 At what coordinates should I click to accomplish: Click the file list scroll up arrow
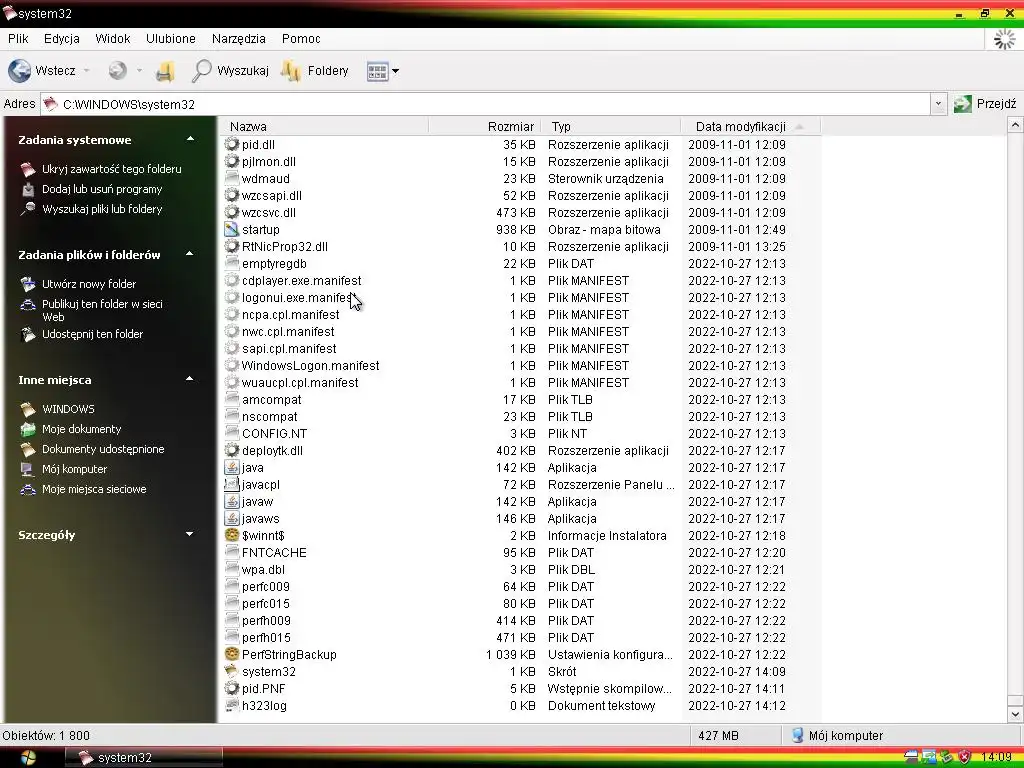coord(1014,124)
